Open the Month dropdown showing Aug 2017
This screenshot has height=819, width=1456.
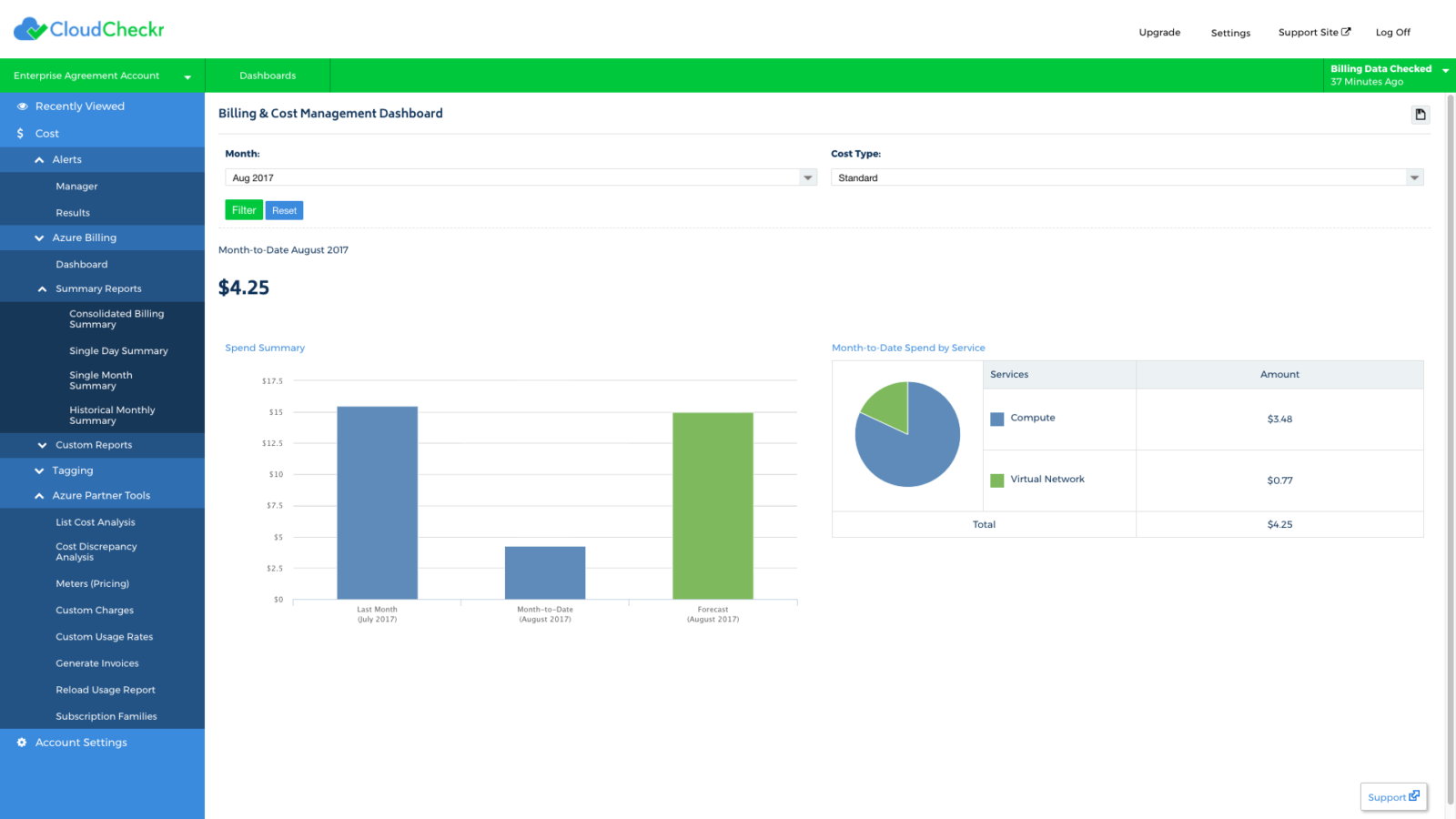click(521, 177)
